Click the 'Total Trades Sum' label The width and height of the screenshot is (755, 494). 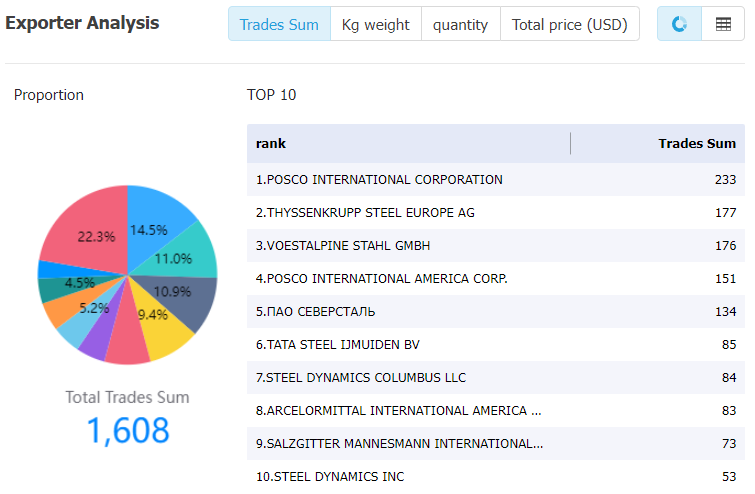[x=128, y=397]
